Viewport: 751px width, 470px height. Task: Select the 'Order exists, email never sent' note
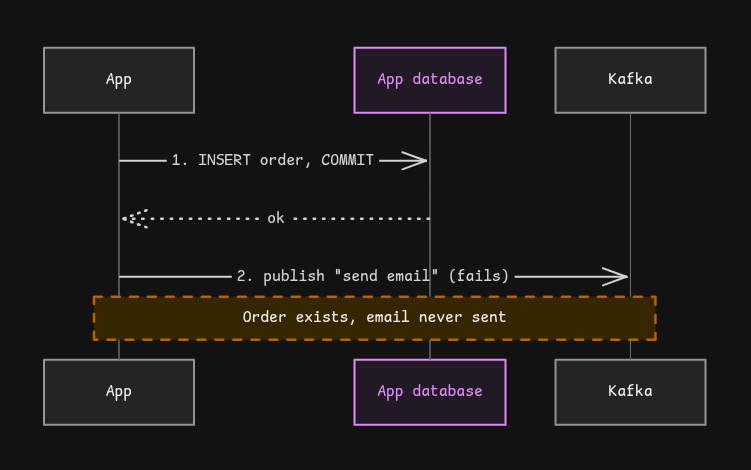coord(375,318)
